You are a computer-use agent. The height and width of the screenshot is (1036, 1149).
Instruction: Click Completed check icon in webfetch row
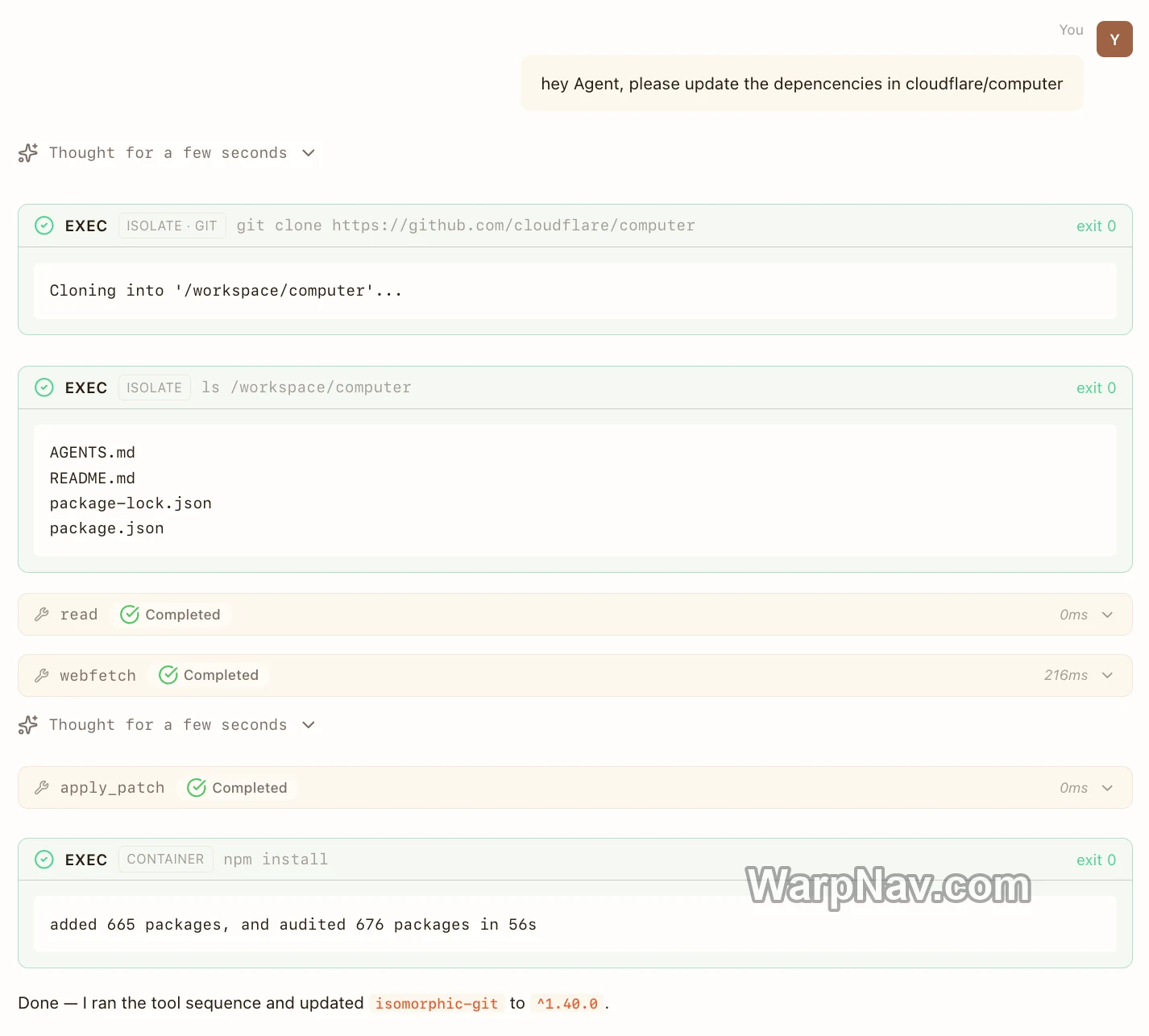click(168, 675)
